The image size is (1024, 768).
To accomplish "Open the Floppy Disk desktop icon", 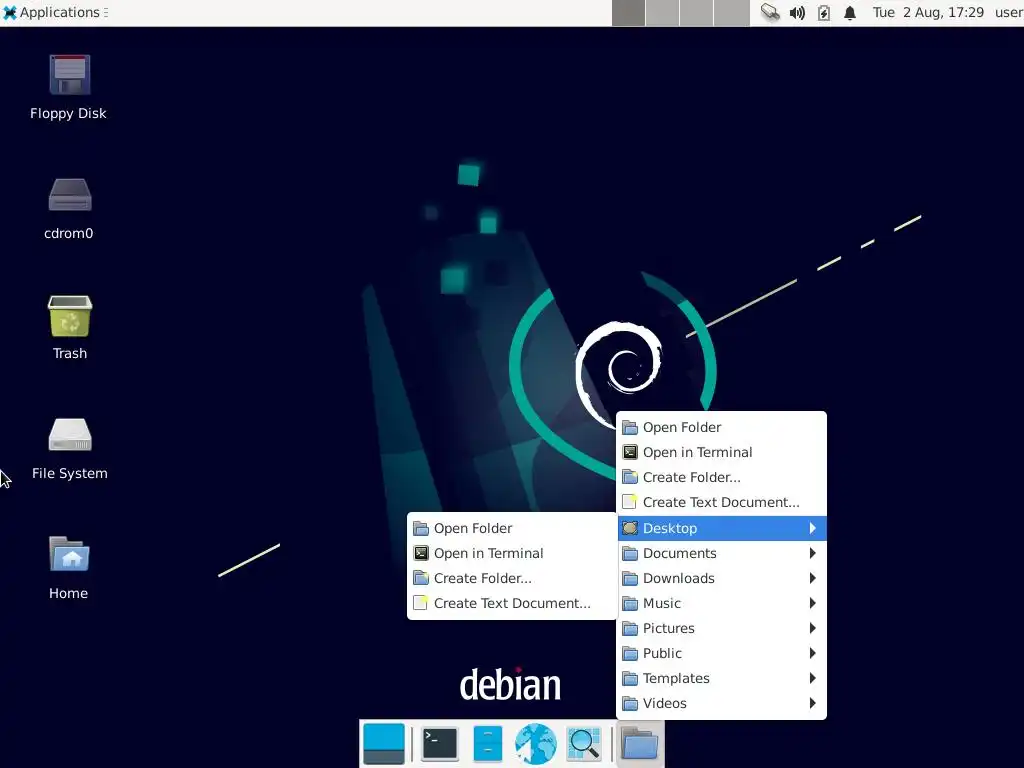I will [69, 75].
